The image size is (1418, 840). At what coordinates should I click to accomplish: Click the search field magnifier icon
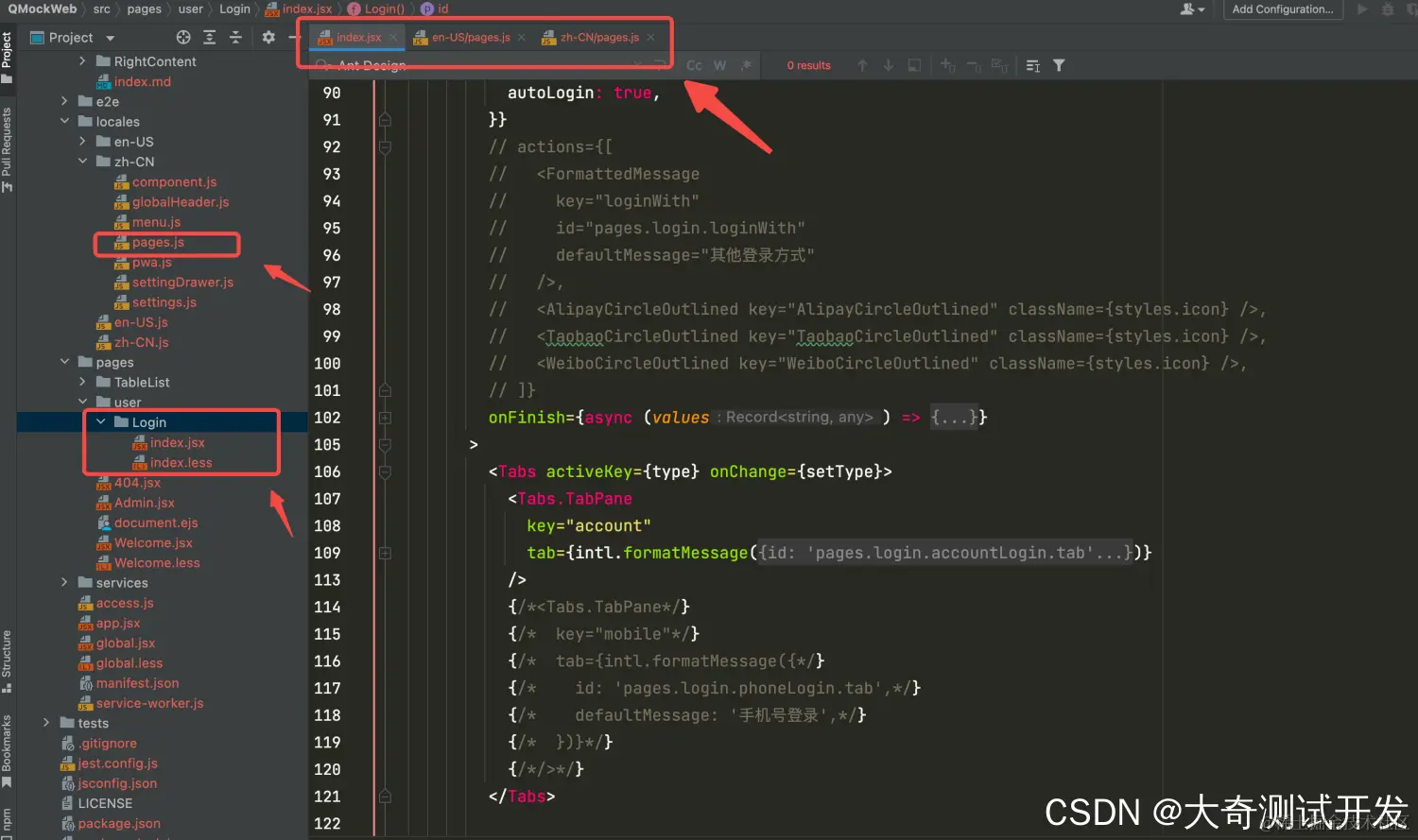(x=324, y=65)
